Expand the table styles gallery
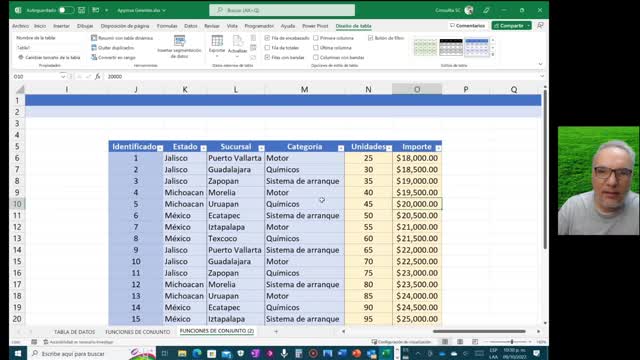640x360 pixels. point(493,54)
